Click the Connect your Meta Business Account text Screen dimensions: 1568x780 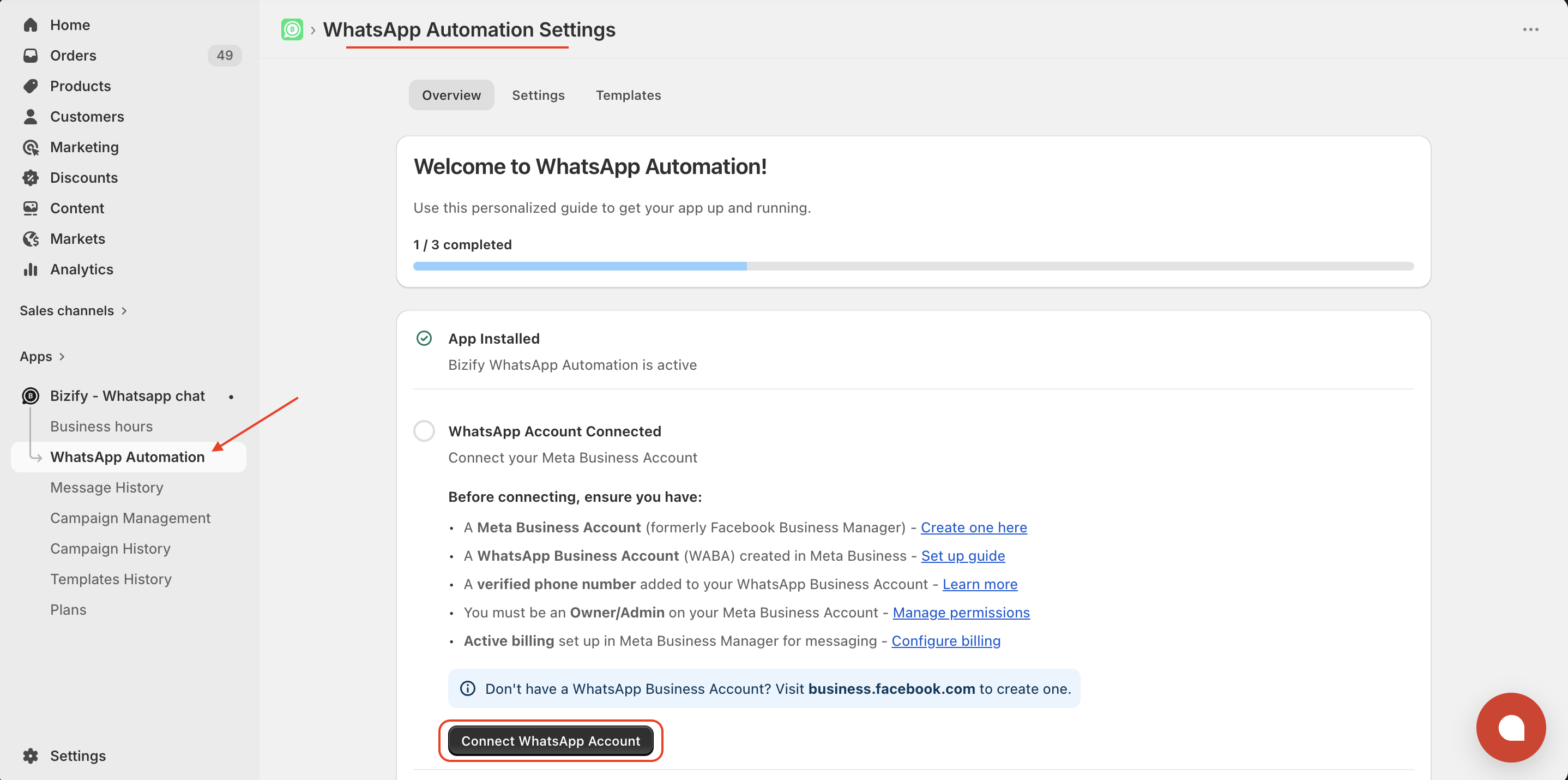click(x=572, y=457)
